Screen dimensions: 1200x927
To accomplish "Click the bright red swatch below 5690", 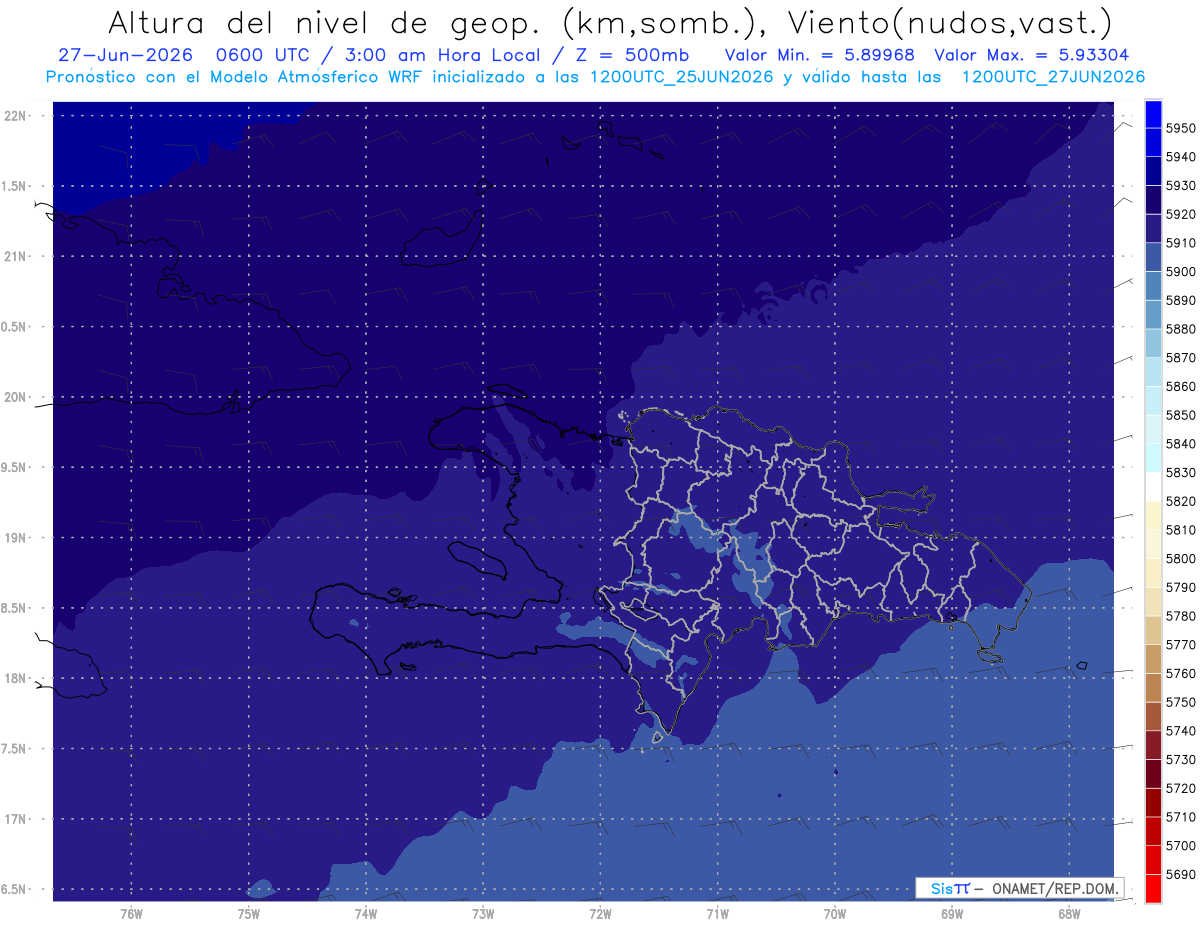I will (x=1153, y=889).
